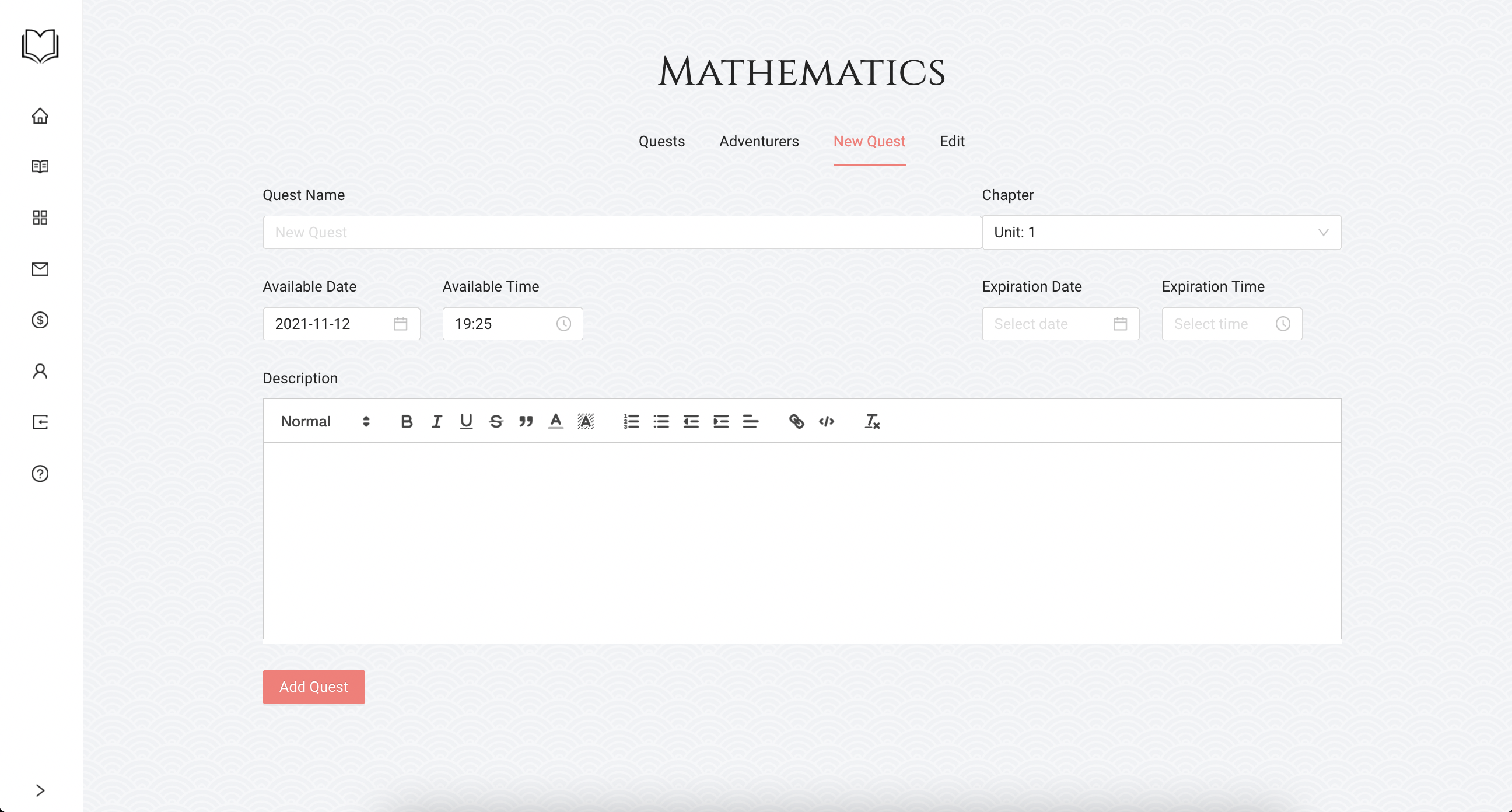Toggle bold formatting in description
Viewport: 1512px width, 812px height.
[406, 421]
